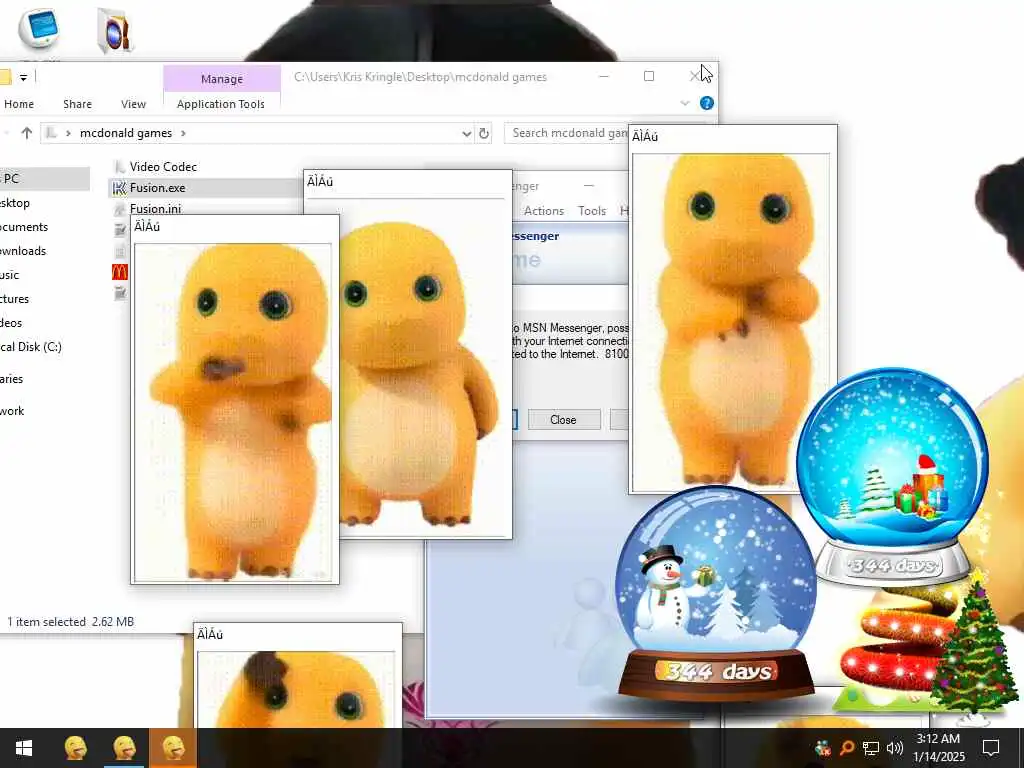Image resolution: width=1024 pixels, height=768 pixels.
Task: Open the Share ribbon tab
Action: pos(77,104)
